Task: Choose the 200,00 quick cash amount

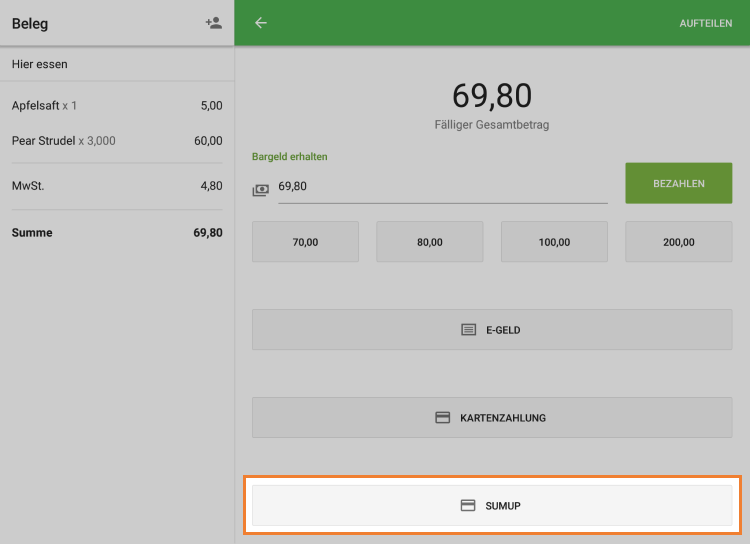Action: [678, 242]
